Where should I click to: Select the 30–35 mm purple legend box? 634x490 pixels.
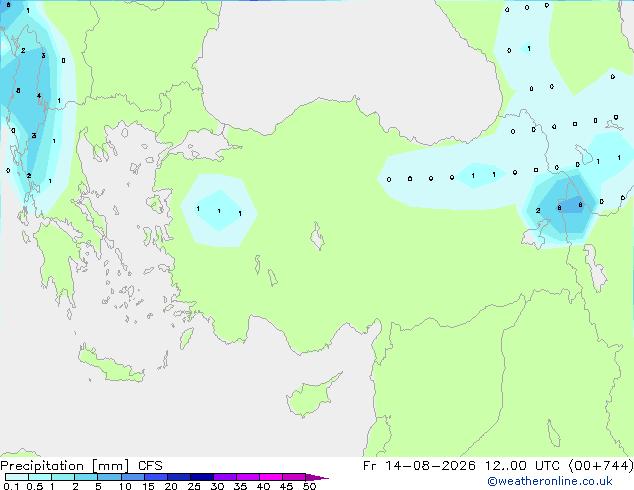(x=224, y=477)
